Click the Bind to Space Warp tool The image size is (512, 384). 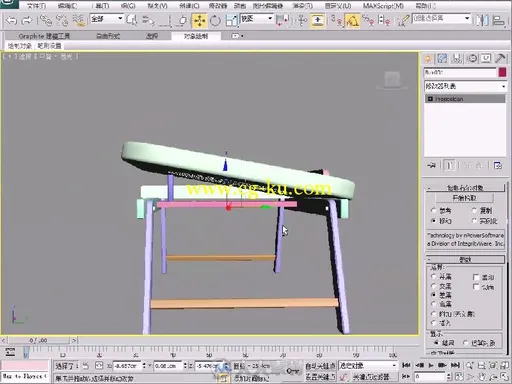(79, 21)
